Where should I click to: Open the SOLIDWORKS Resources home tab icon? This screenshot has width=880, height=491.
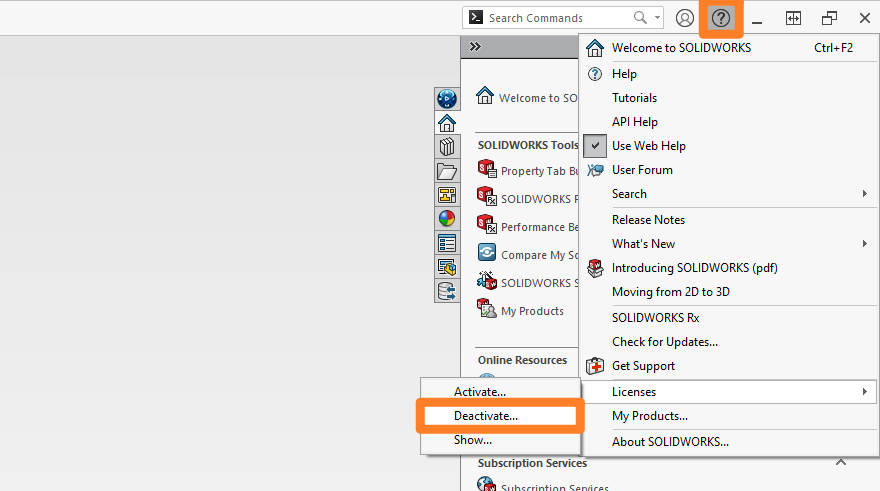447,123
